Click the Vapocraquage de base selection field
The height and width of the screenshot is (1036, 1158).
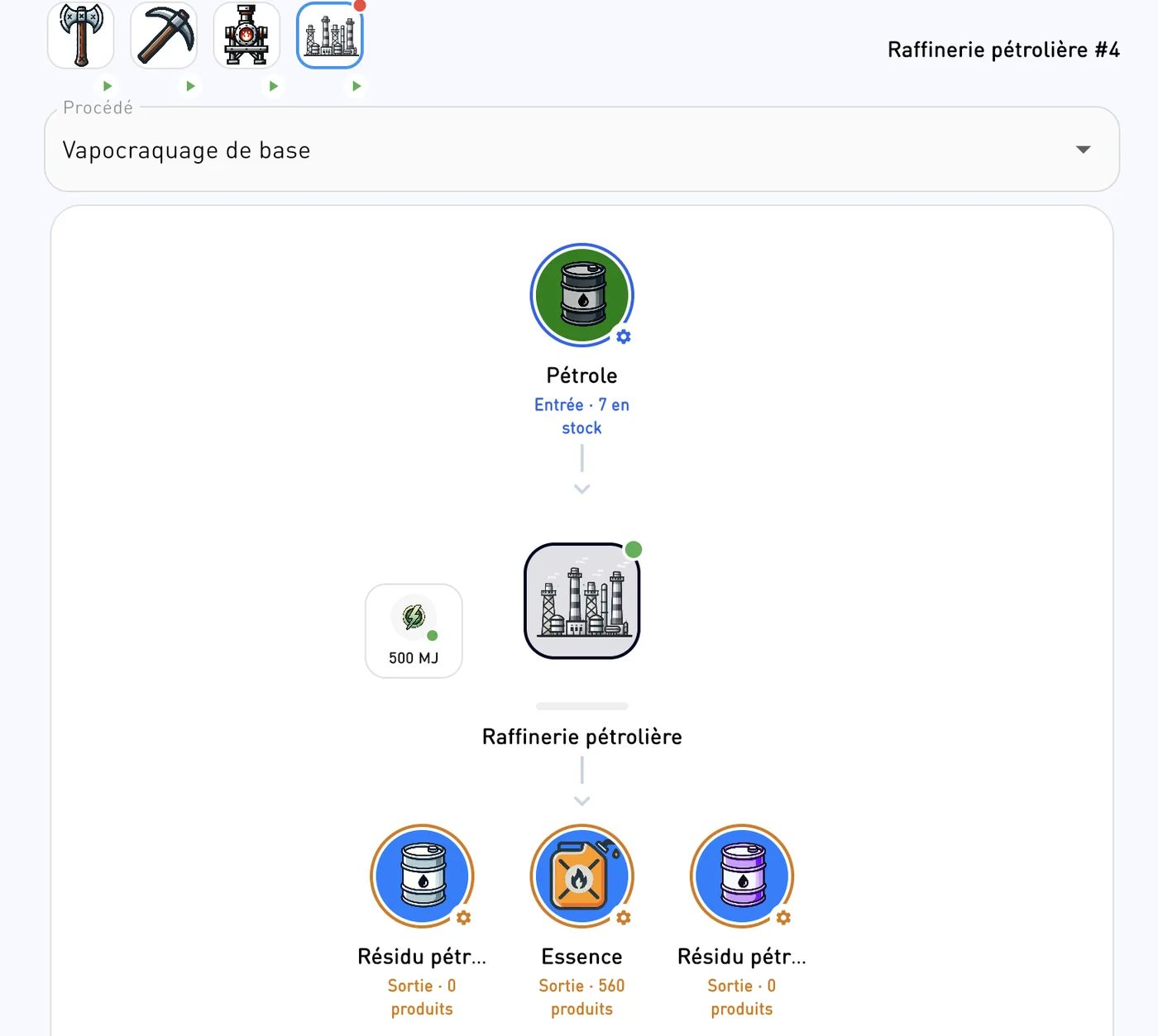click(582, 150)
